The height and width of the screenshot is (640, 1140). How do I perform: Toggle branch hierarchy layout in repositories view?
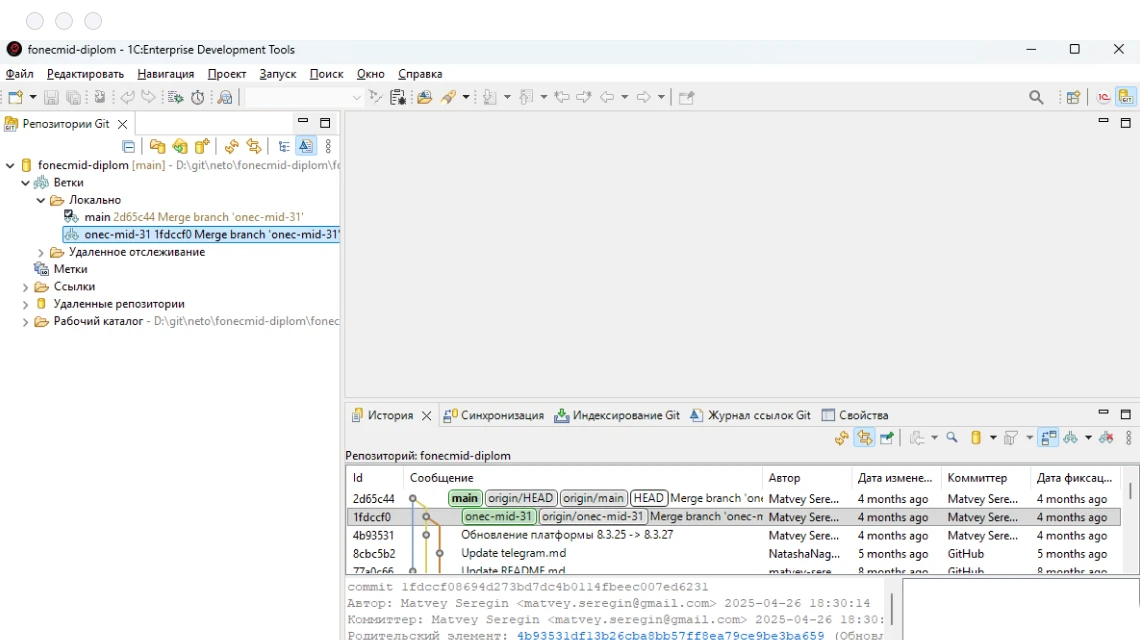pos(284,147)
